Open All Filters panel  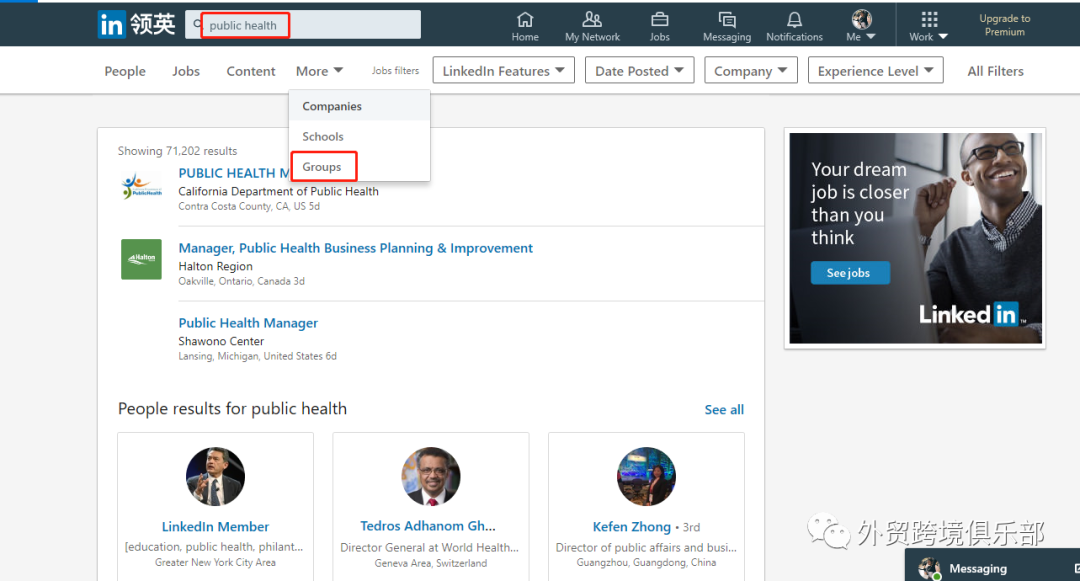click(x=995, y=71)
